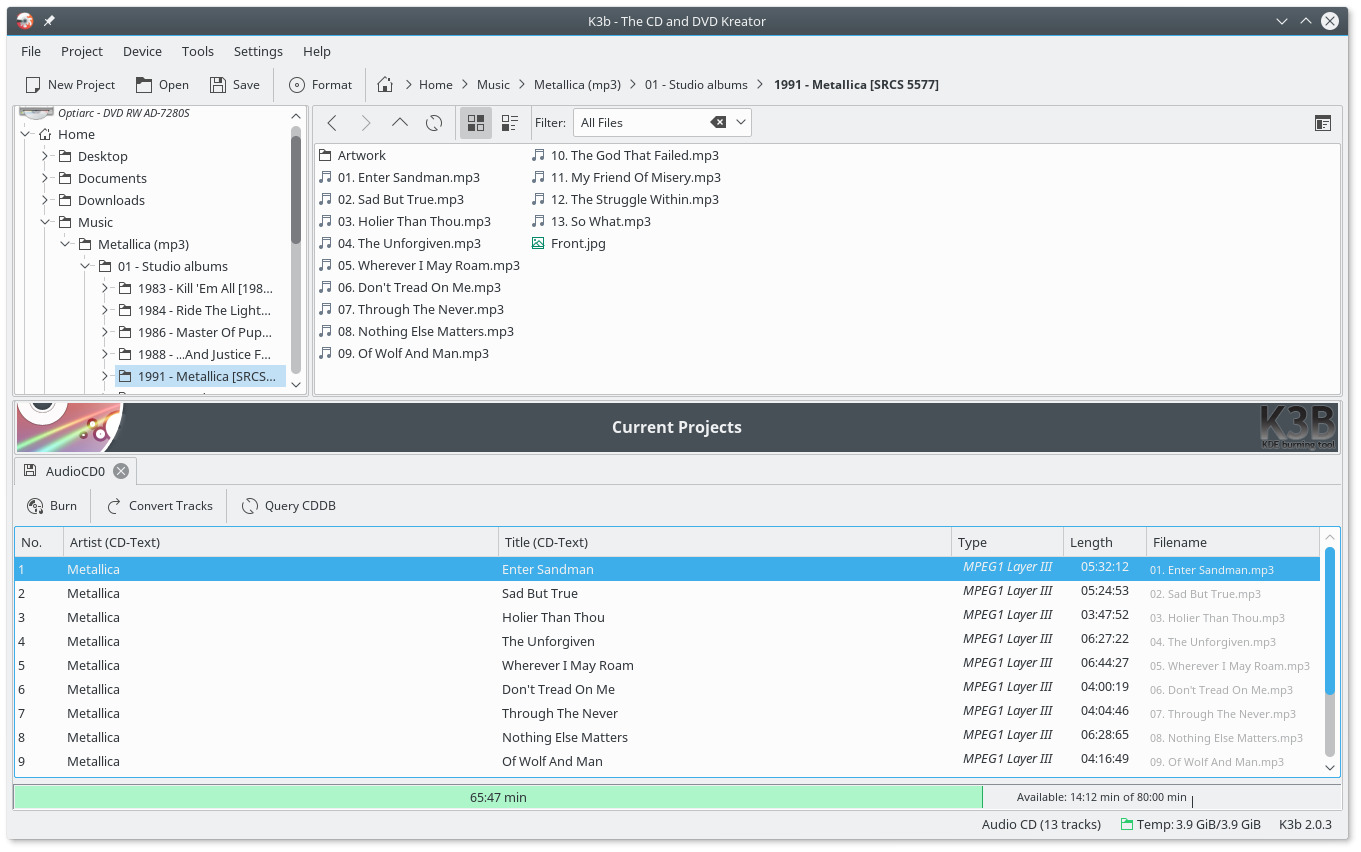The width and height of the screenshot is (1361, 852).
Task: Start a New Project
Action: [70, 85]
